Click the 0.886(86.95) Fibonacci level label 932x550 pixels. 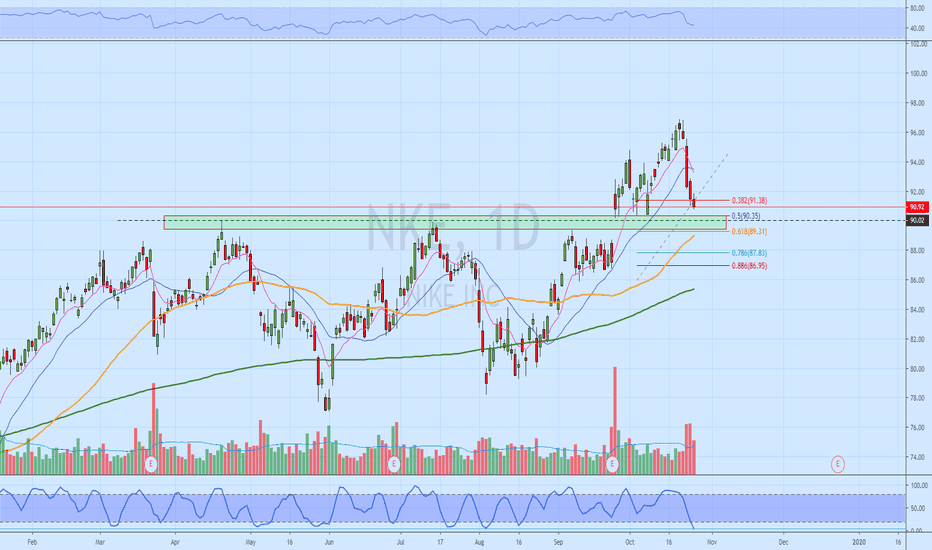click(749, 266)
